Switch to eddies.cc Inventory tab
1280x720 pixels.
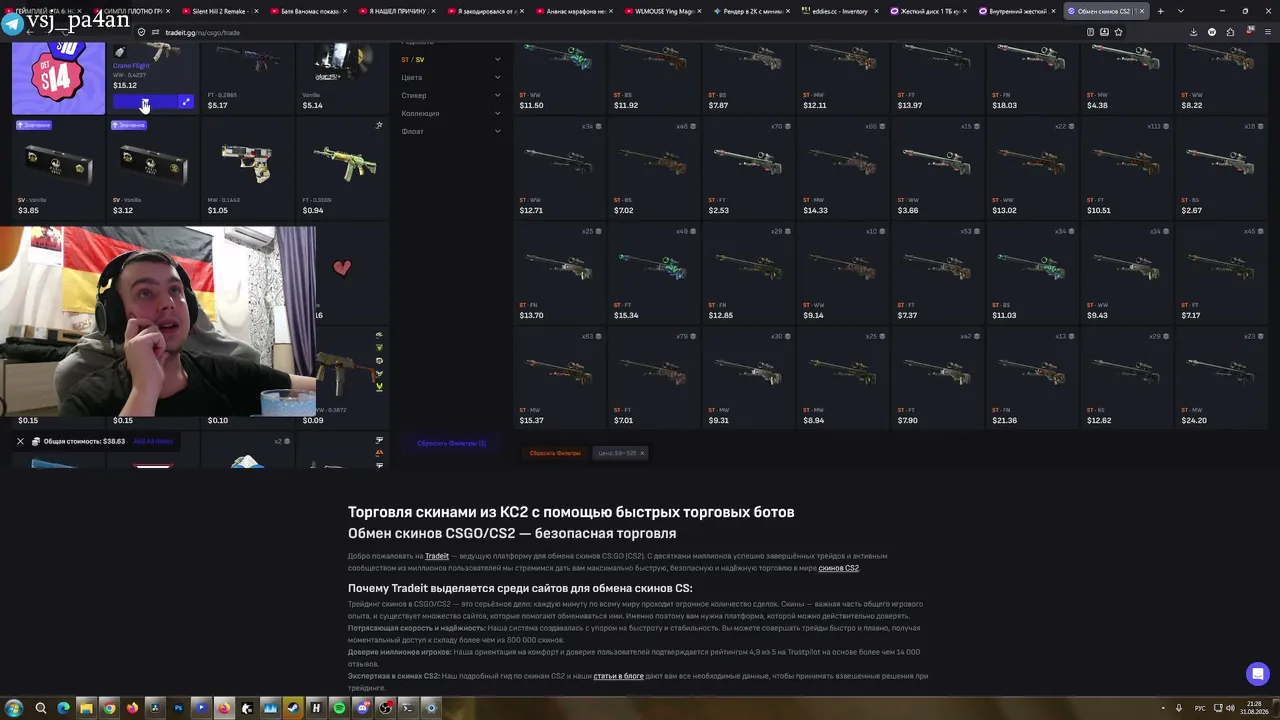(x=841, y=11)
